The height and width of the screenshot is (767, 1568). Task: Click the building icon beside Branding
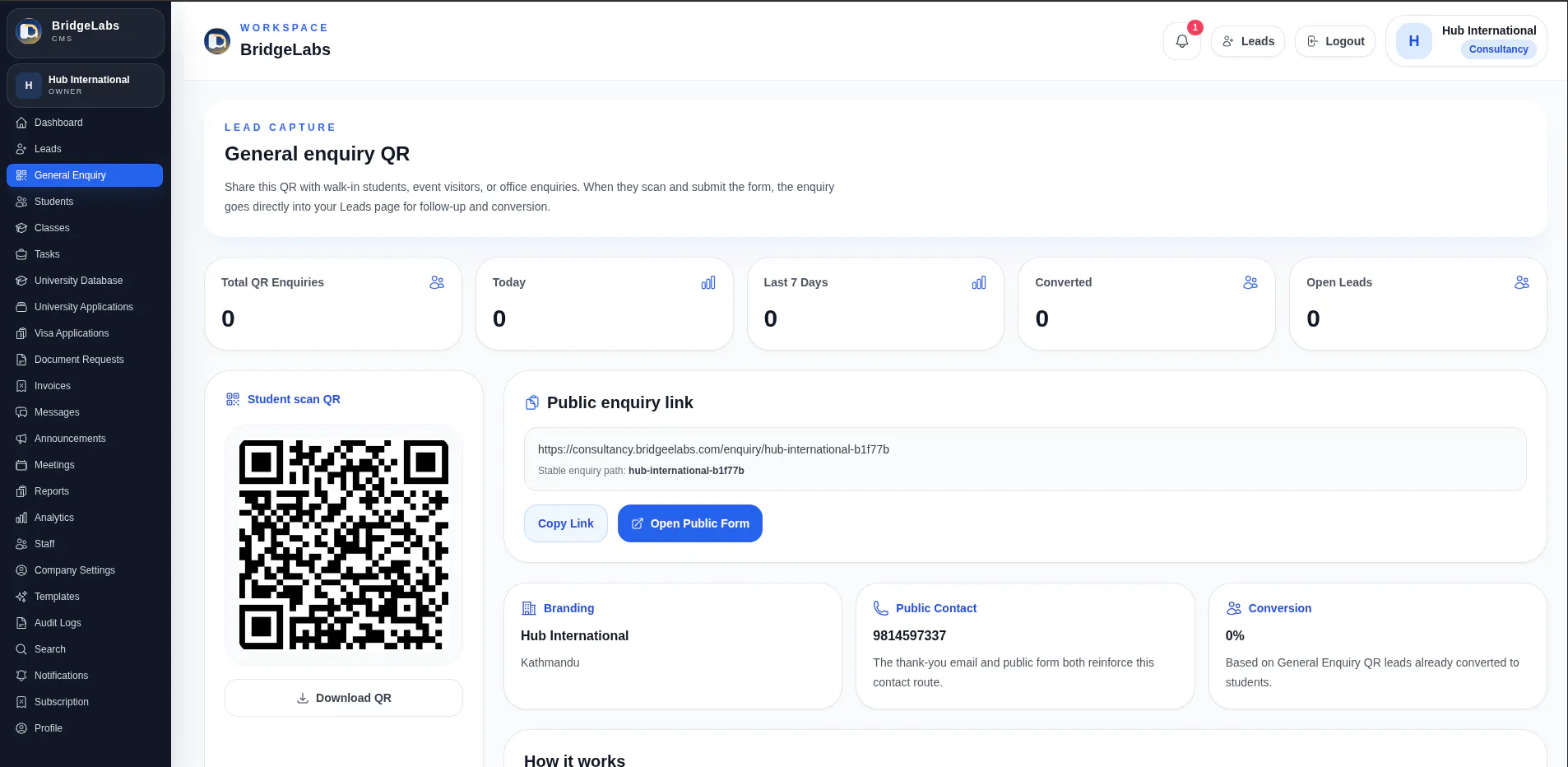pos(529,608)
